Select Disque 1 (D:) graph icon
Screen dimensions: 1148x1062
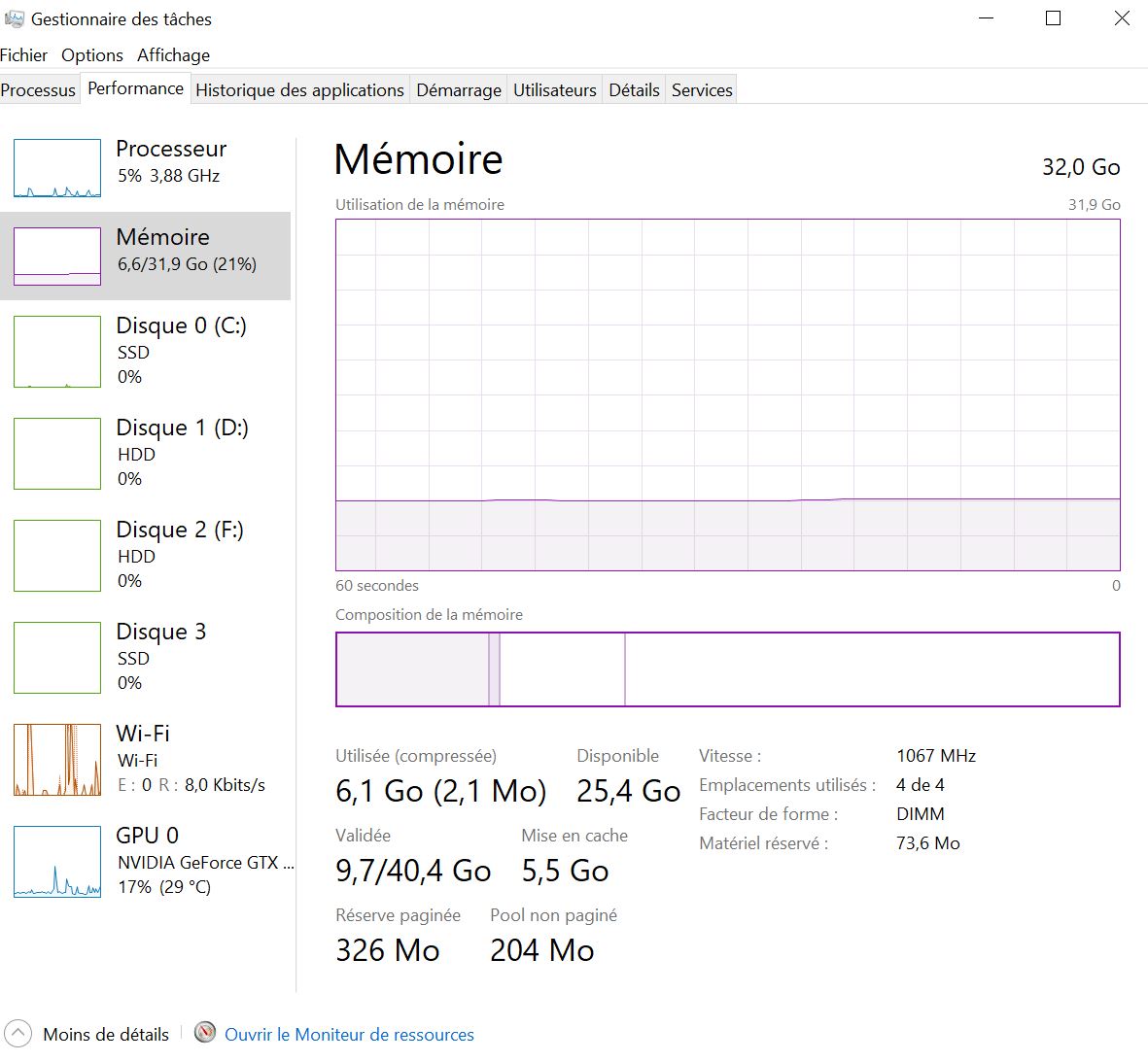(x=57, y=454)
